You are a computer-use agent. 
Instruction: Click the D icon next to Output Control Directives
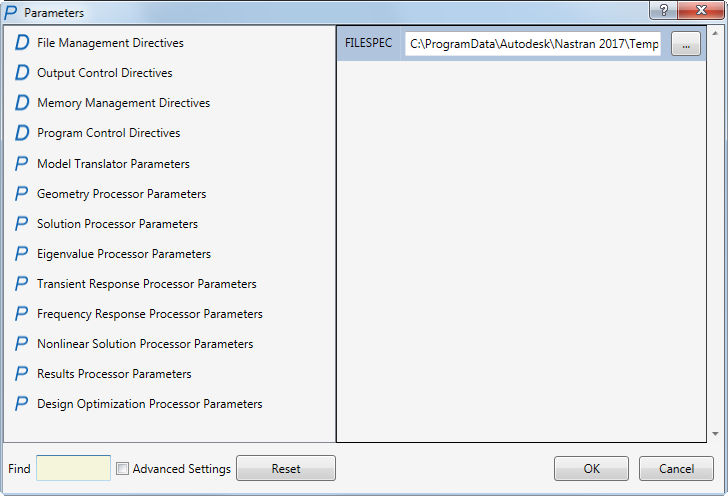(x=22, y=73)
